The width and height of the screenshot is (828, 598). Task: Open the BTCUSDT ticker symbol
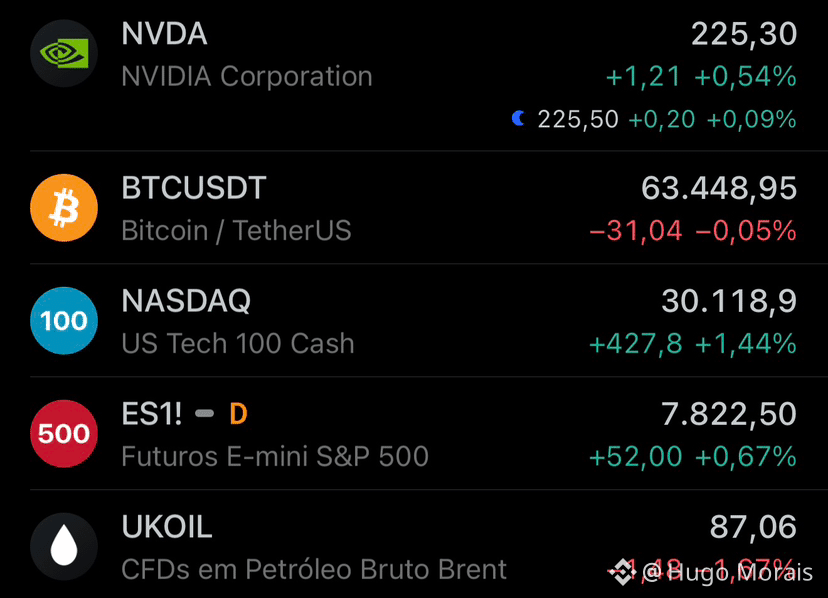(194, 188)
